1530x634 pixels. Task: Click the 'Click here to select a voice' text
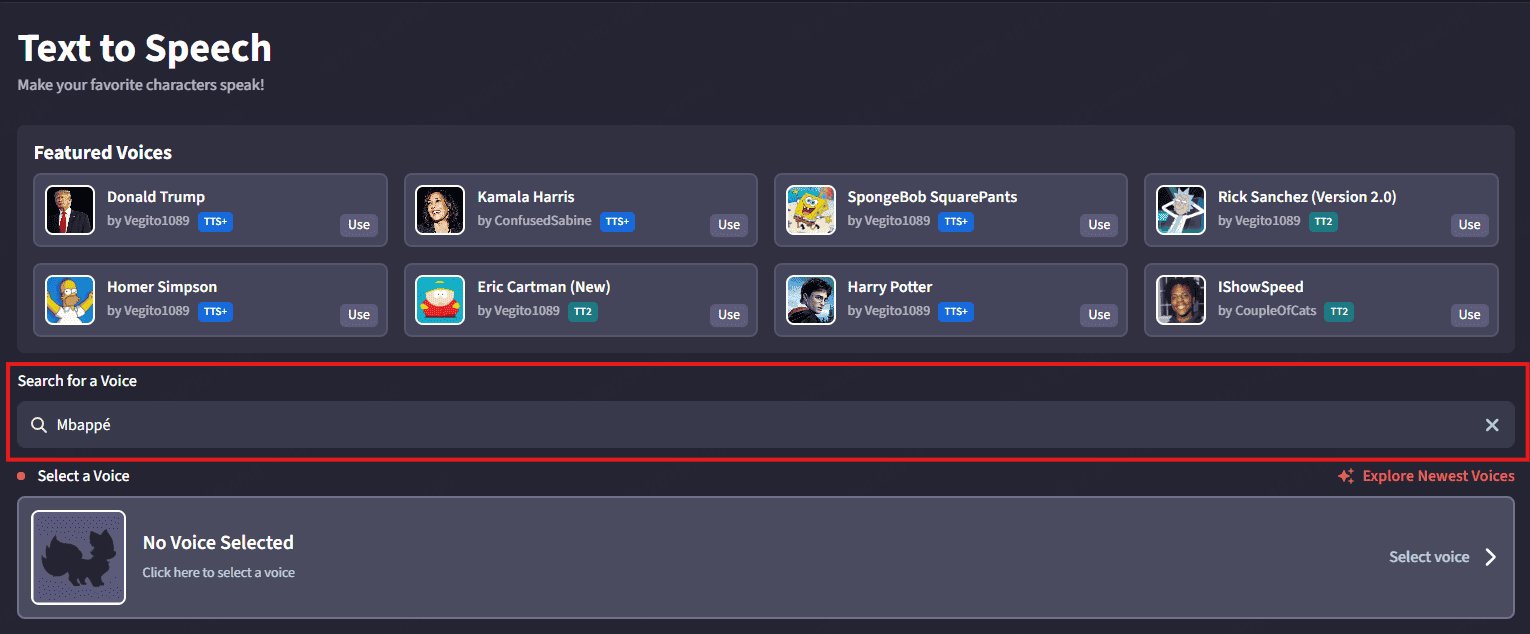point(218,573)
